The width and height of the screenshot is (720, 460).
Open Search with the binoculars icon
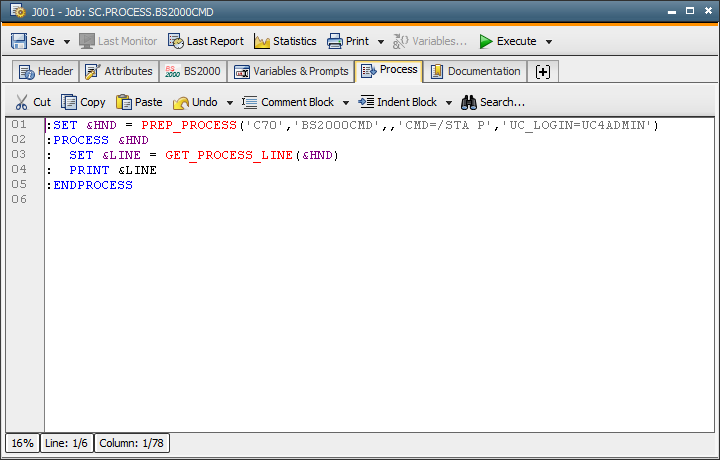pyautogui.click(x=469, y=102)
